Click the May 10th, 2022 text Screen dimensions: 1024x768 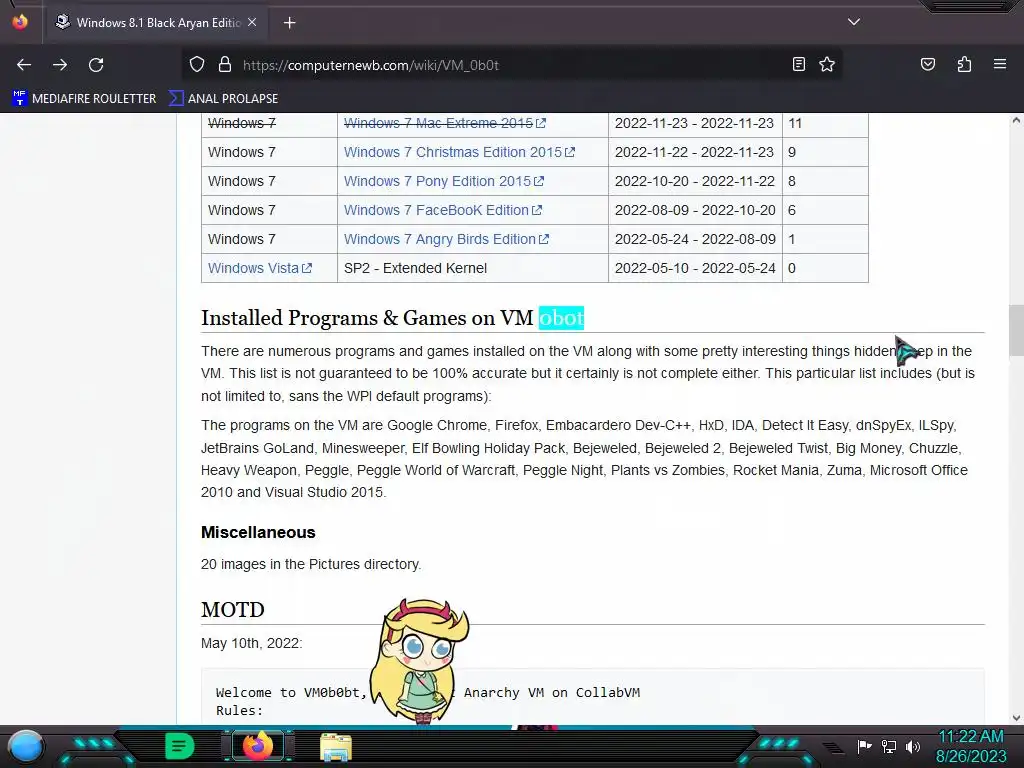[251, 643]
